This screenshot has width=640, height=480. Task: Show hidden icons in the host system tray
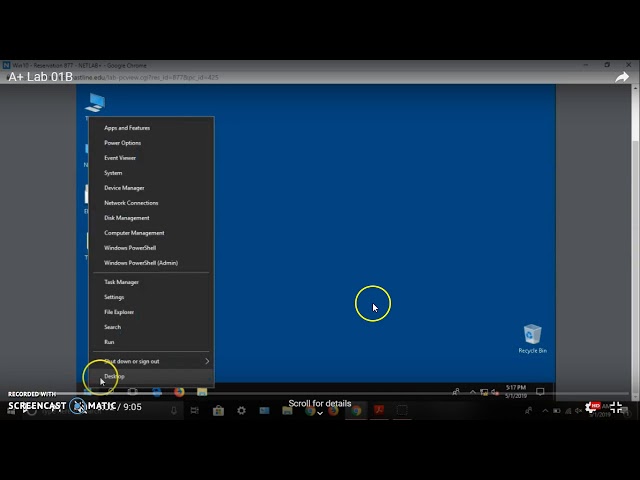(x=545, y=411)
